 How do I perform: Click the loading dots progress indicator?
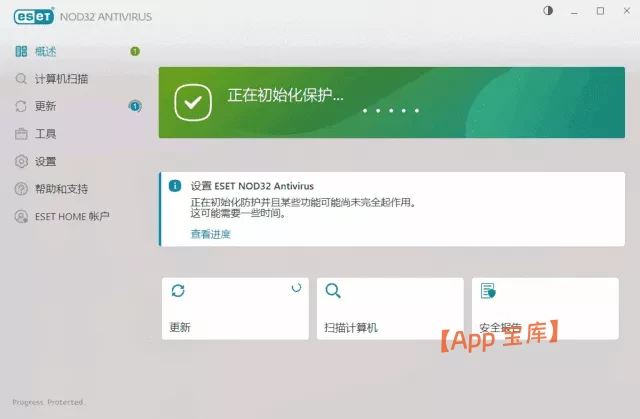point(391,111)
